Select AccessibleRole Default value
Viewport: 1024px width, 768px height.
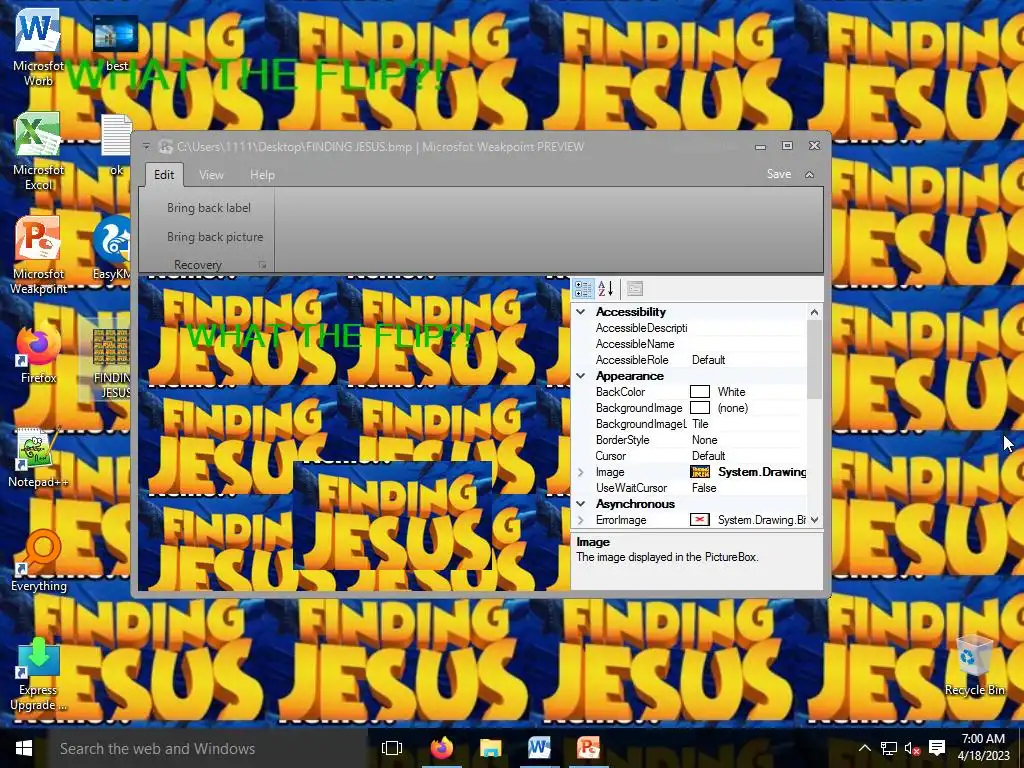(x=709, y=360)
